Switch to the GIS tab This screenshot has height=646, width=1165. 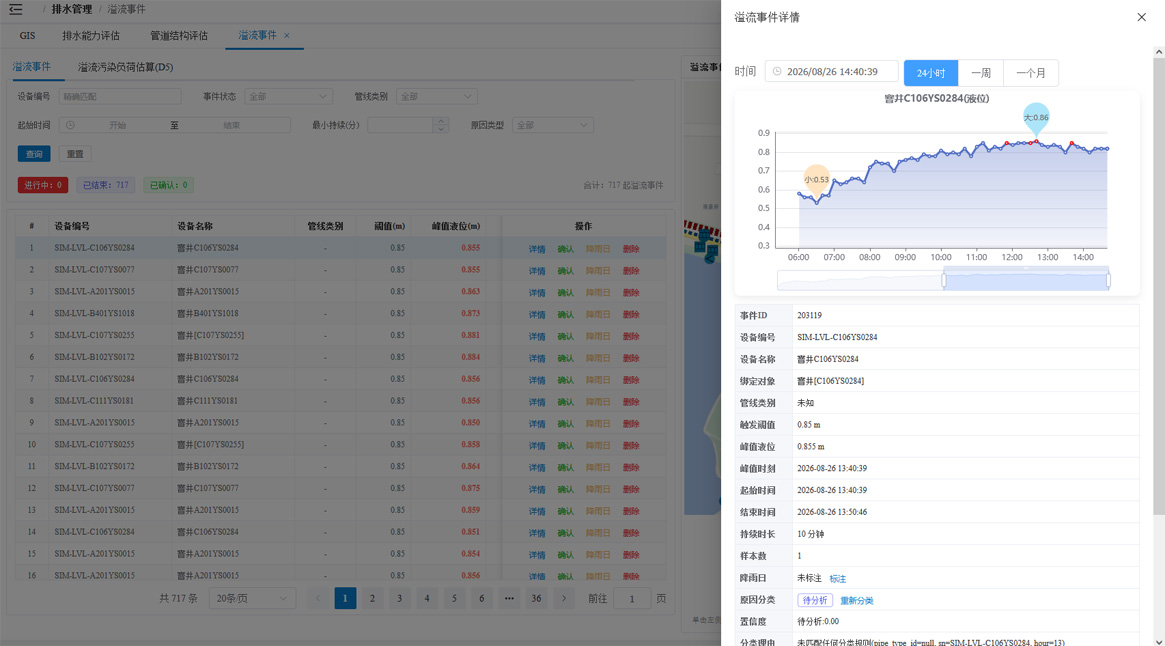point(27,36)
